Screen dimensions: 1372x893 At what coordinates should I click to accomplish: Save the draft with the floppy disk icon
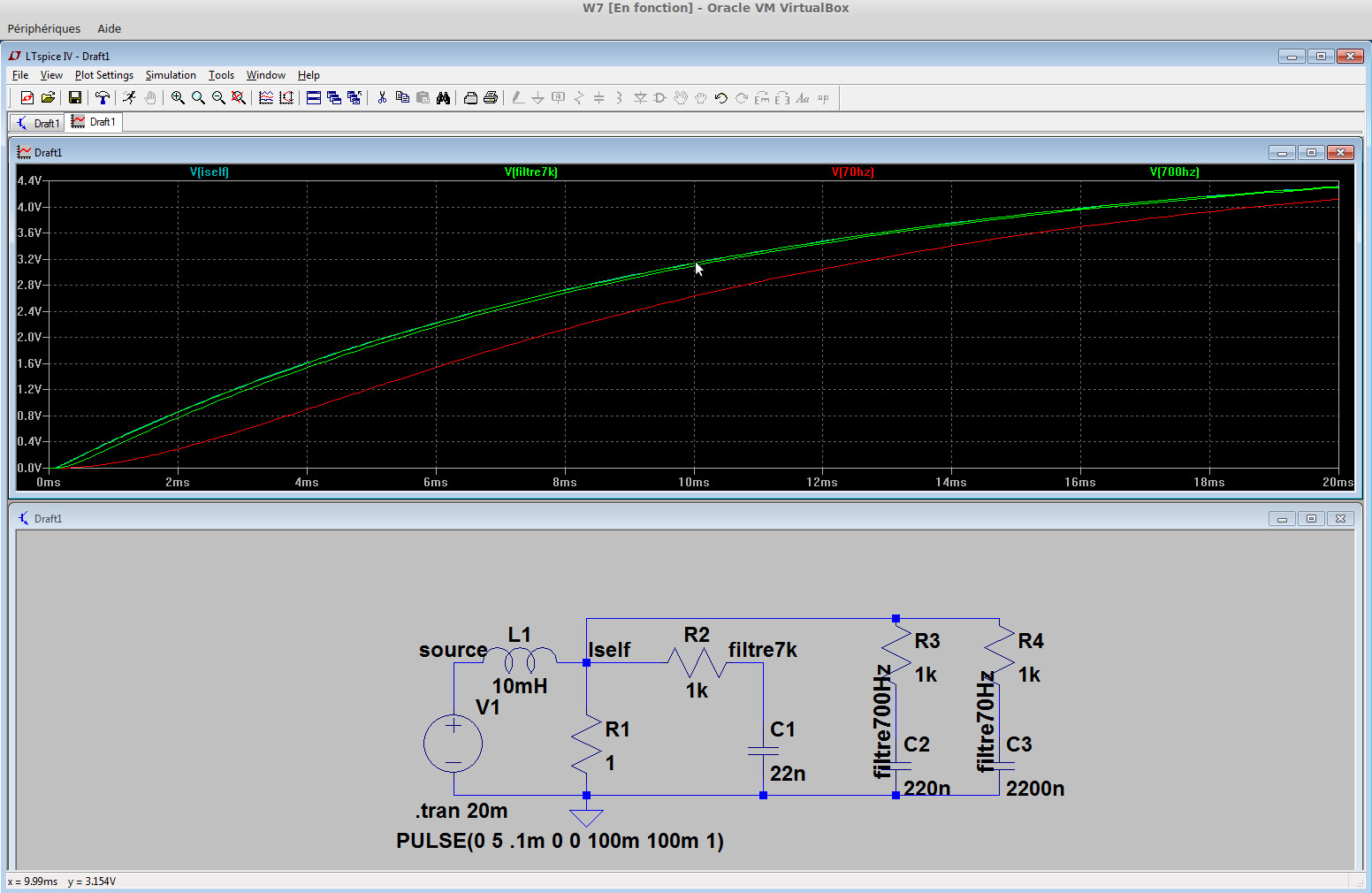75,98
